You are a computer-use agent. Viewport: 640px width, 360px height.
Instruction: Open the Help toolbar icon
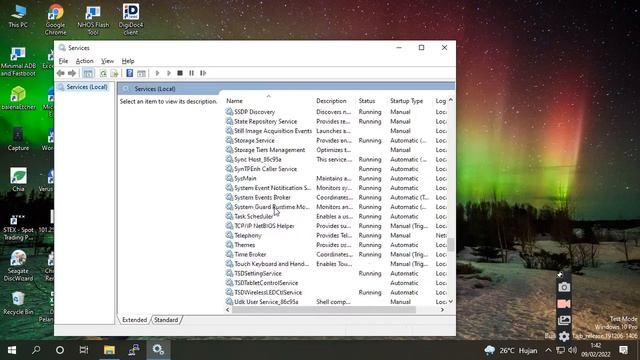129,73
